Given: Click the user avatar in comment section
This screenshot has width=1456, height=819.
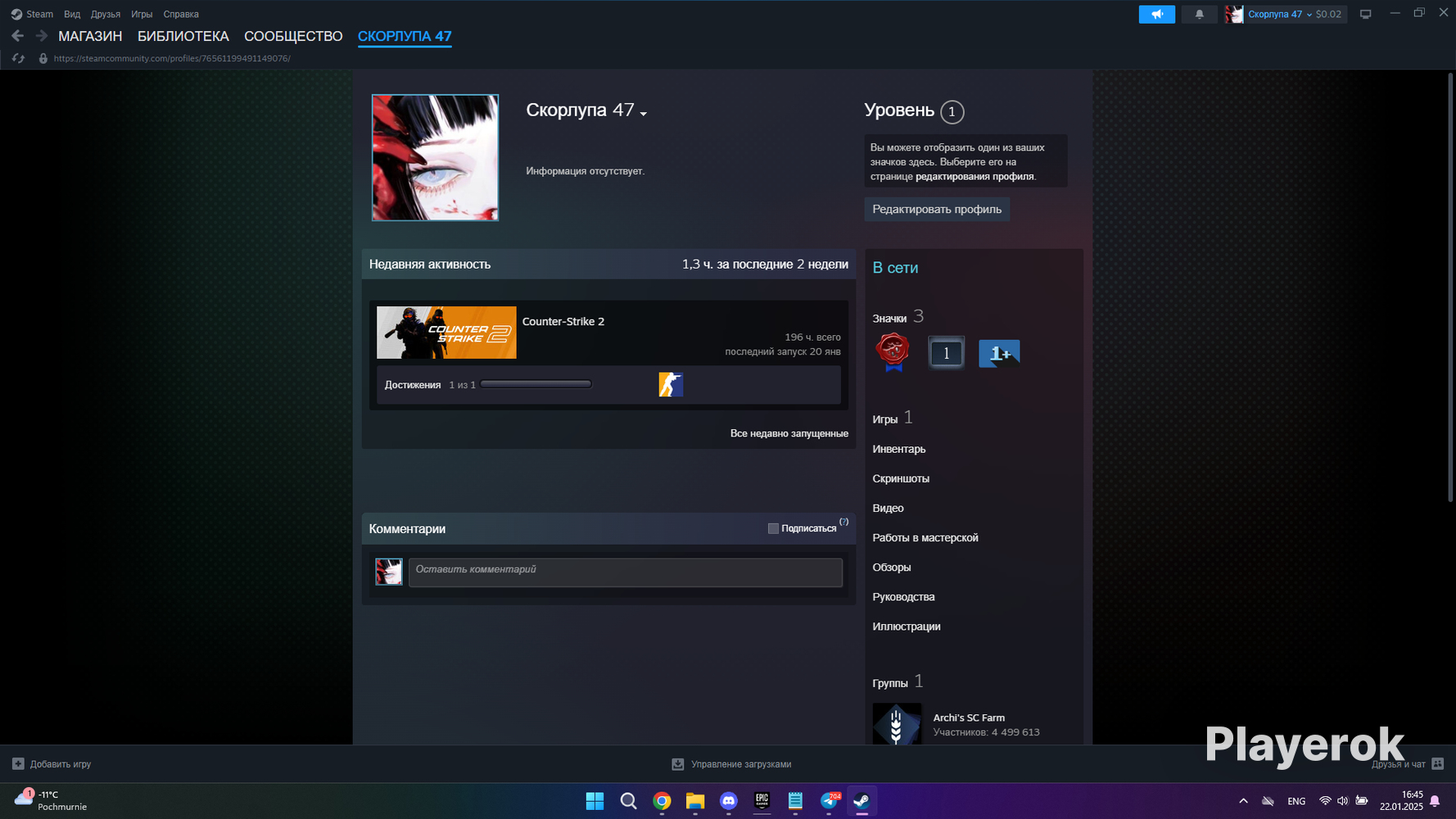Looking at the screenshot, I should (389, 572).
